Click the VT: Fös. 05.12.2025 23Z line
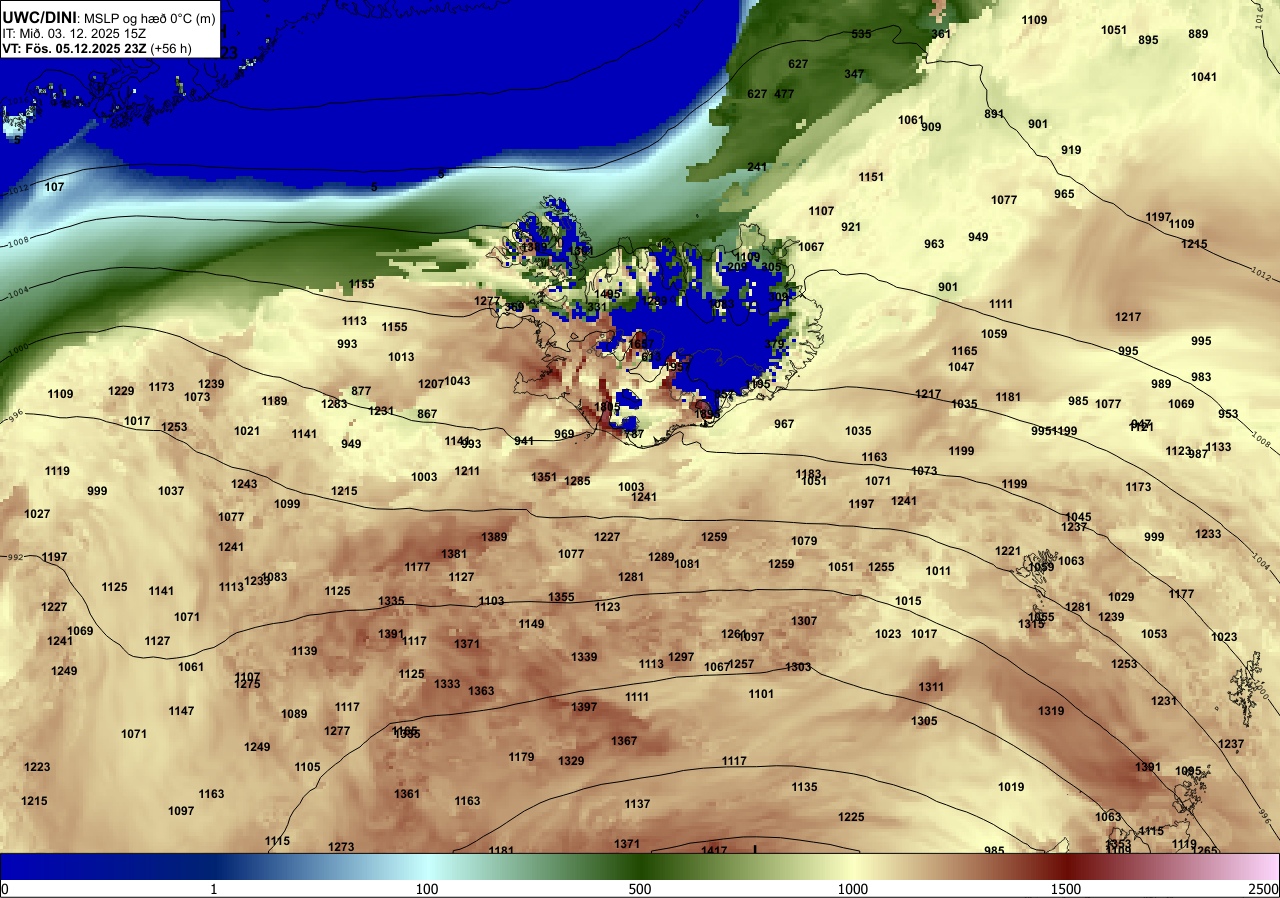Image resolution: width=1280 pixels, height=898 pixels. pos(98,47)
